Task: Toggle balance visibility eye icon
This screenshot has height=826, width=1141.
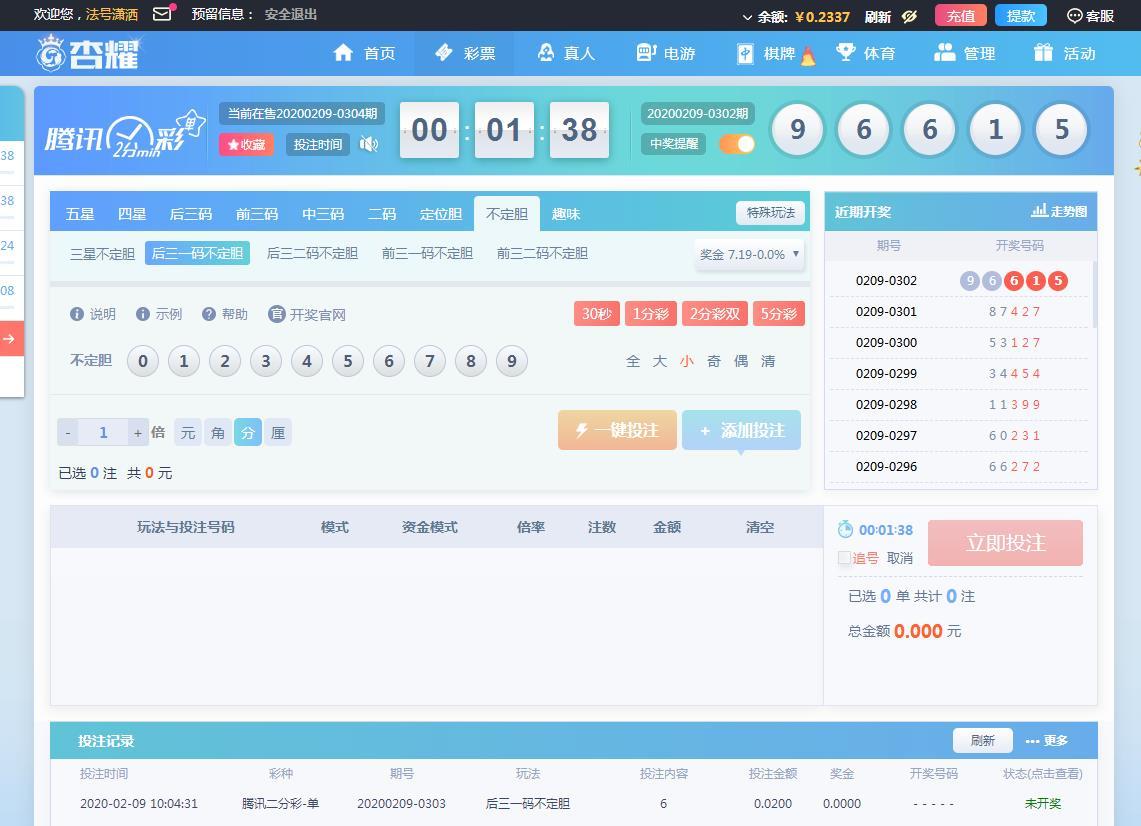Action: (x=909, y=16)
